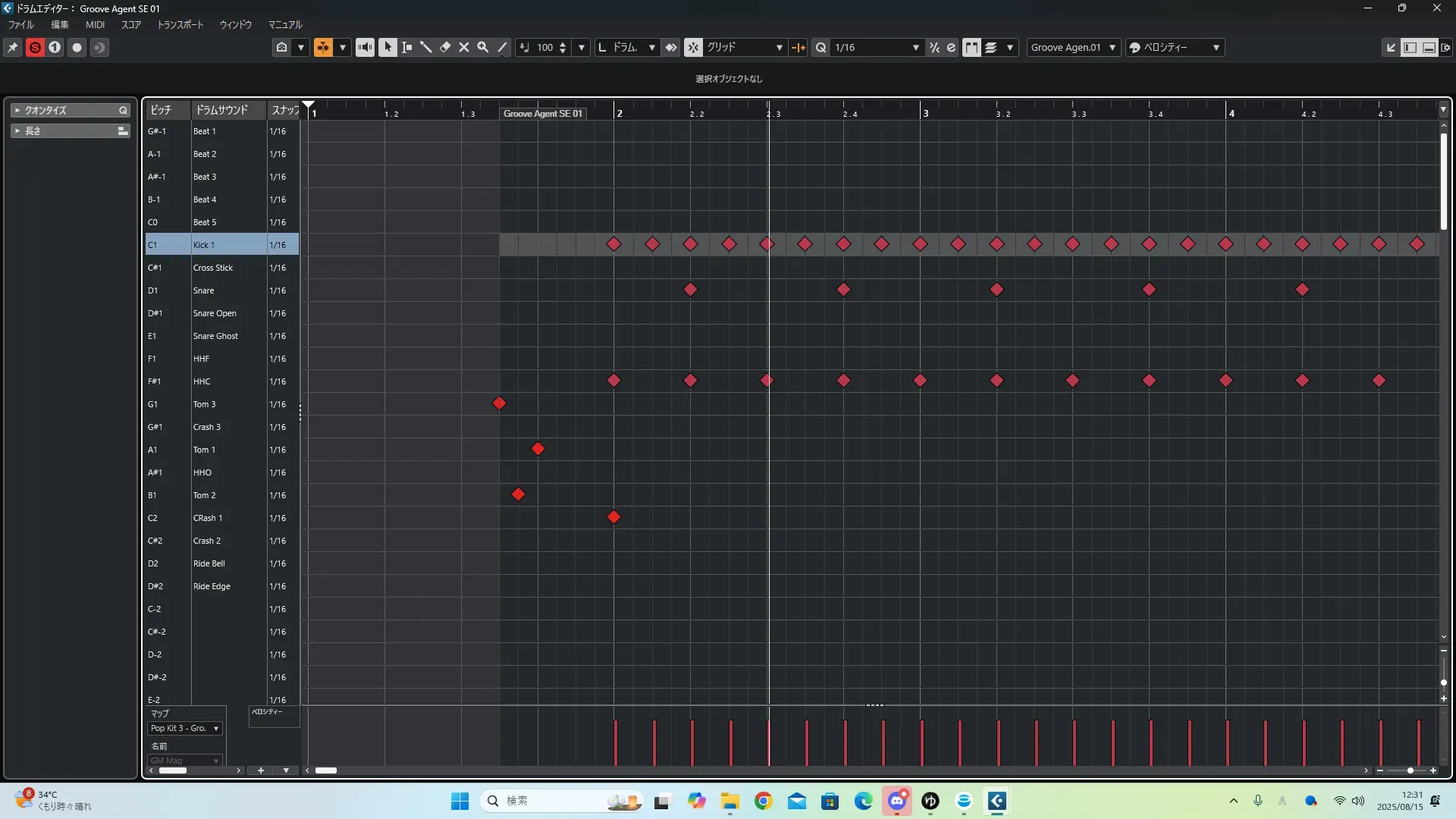The width and height of the screenshot is (1456, 819).
Task: Expand the クオンタイズ inspector section
Action: (x=45, y=110)
